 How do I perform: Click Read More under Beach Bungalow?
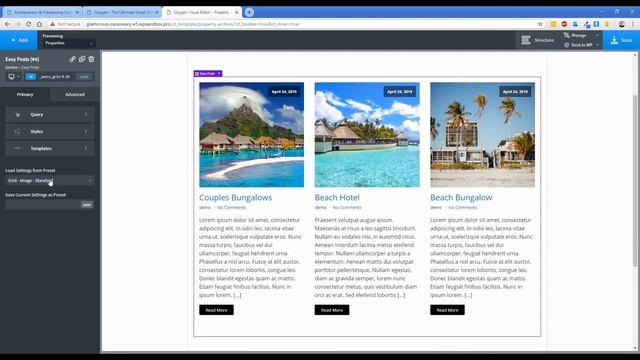pos(447,310)
